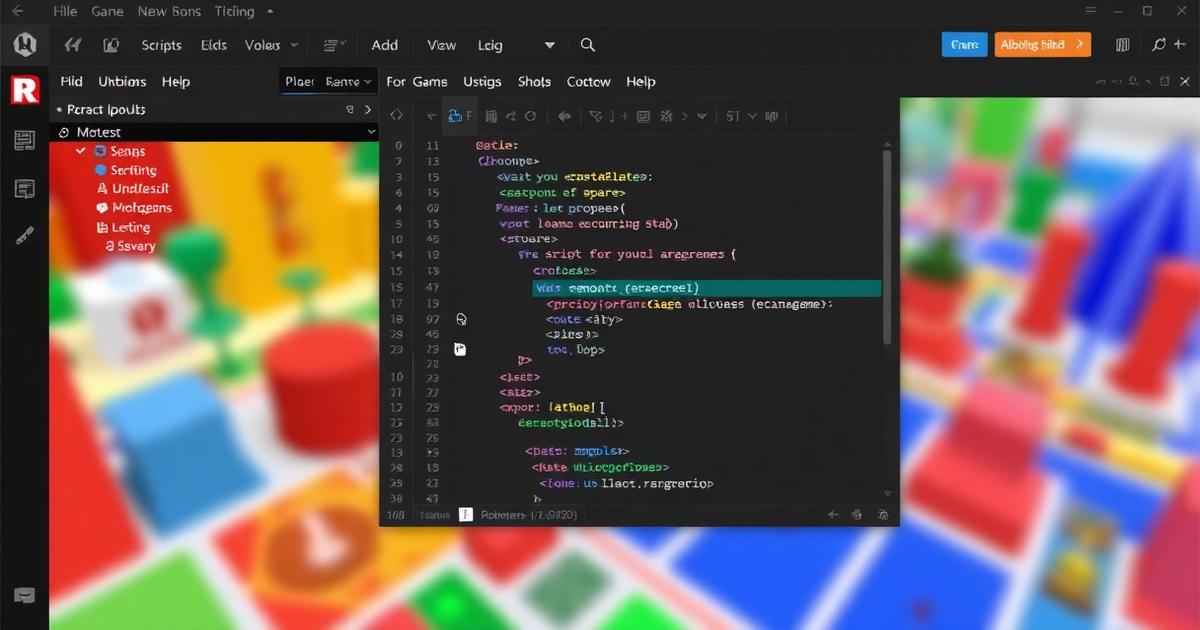Click the circle gutter marker on line 97
Screen dimensions: 1200x630
tap(461, 320)
